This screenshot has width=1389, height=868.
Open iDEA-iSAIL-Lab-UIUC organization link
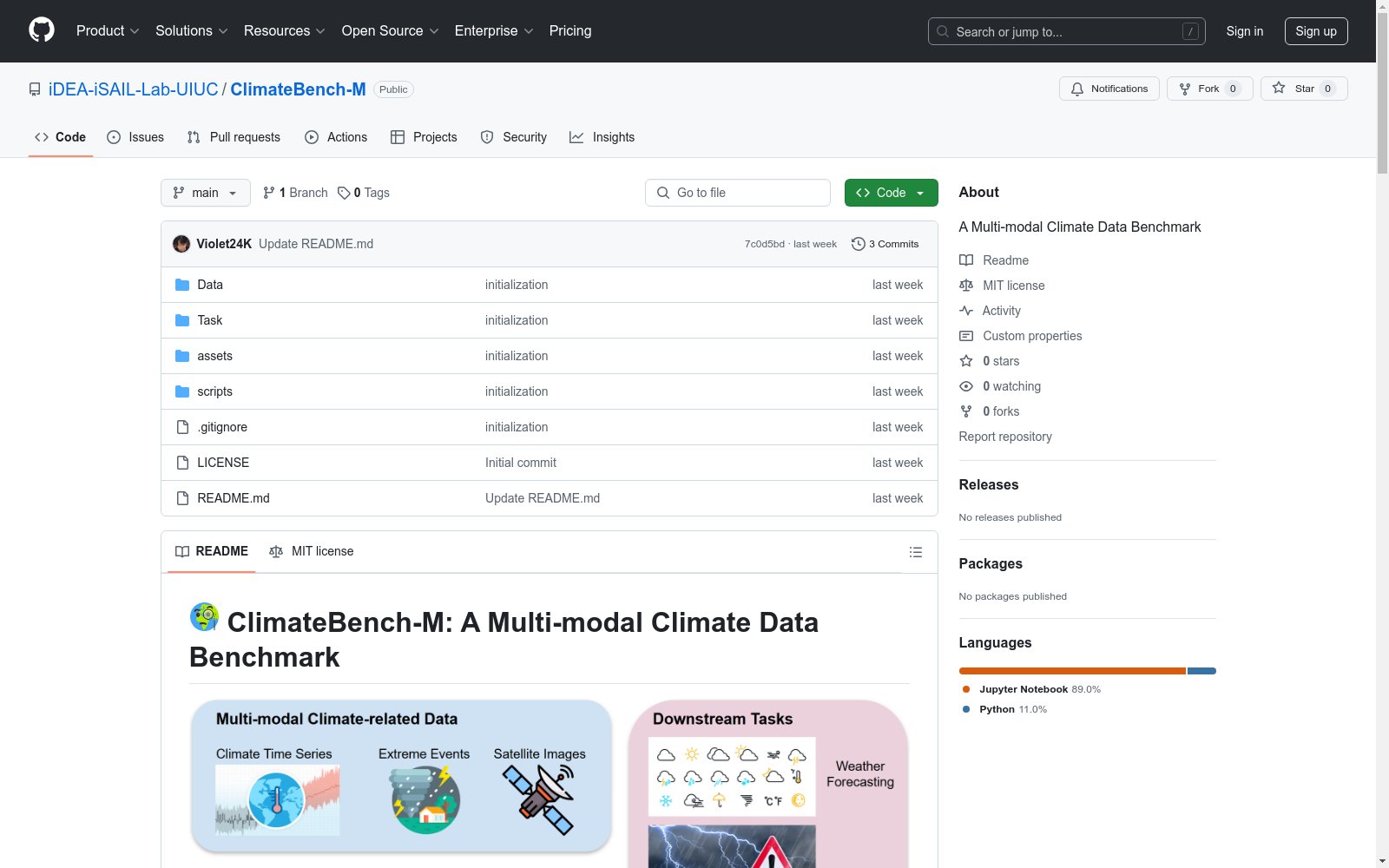[134, 89]
